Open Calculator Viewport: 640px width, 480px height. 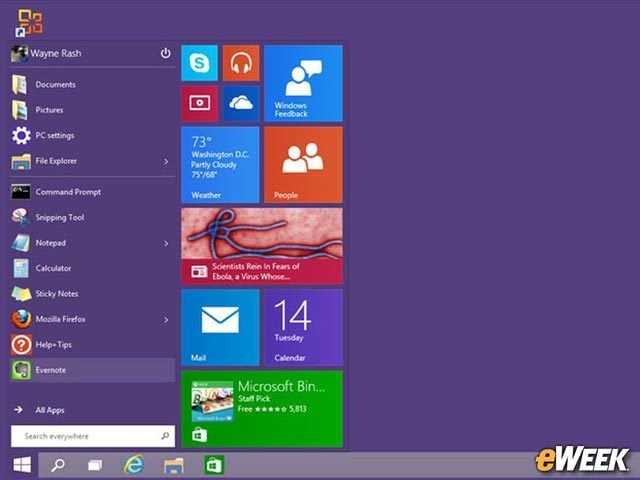coord(92,268)
